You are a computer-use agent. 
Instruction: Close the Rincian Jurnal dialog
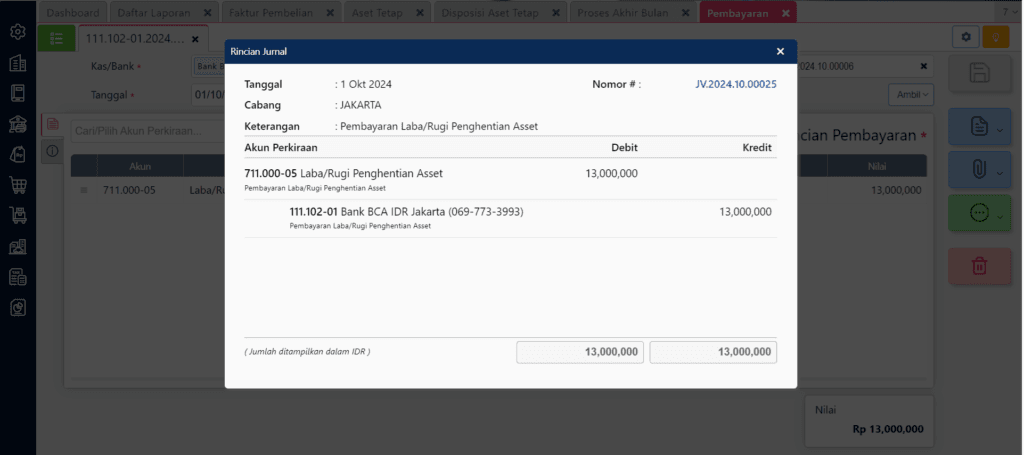pyautogui.click(x=780, y=51)
